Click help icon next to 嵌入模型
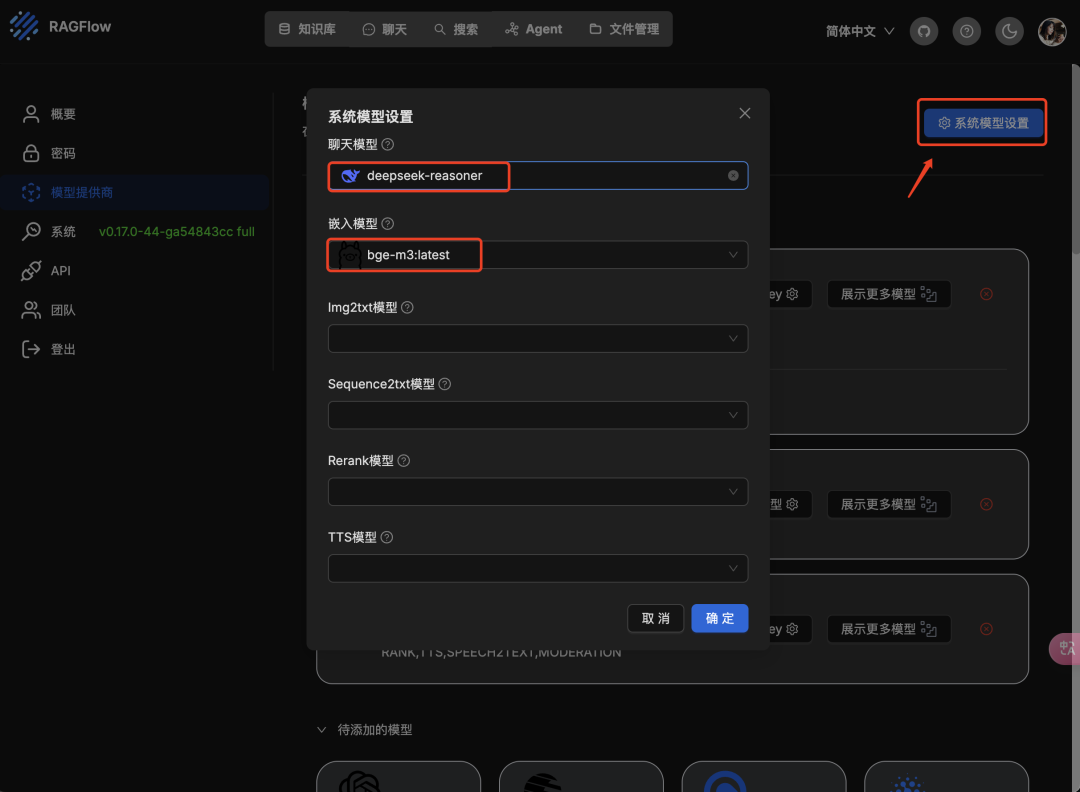The width and height of the screenshot is (1080, 792). tap(388, 224)
